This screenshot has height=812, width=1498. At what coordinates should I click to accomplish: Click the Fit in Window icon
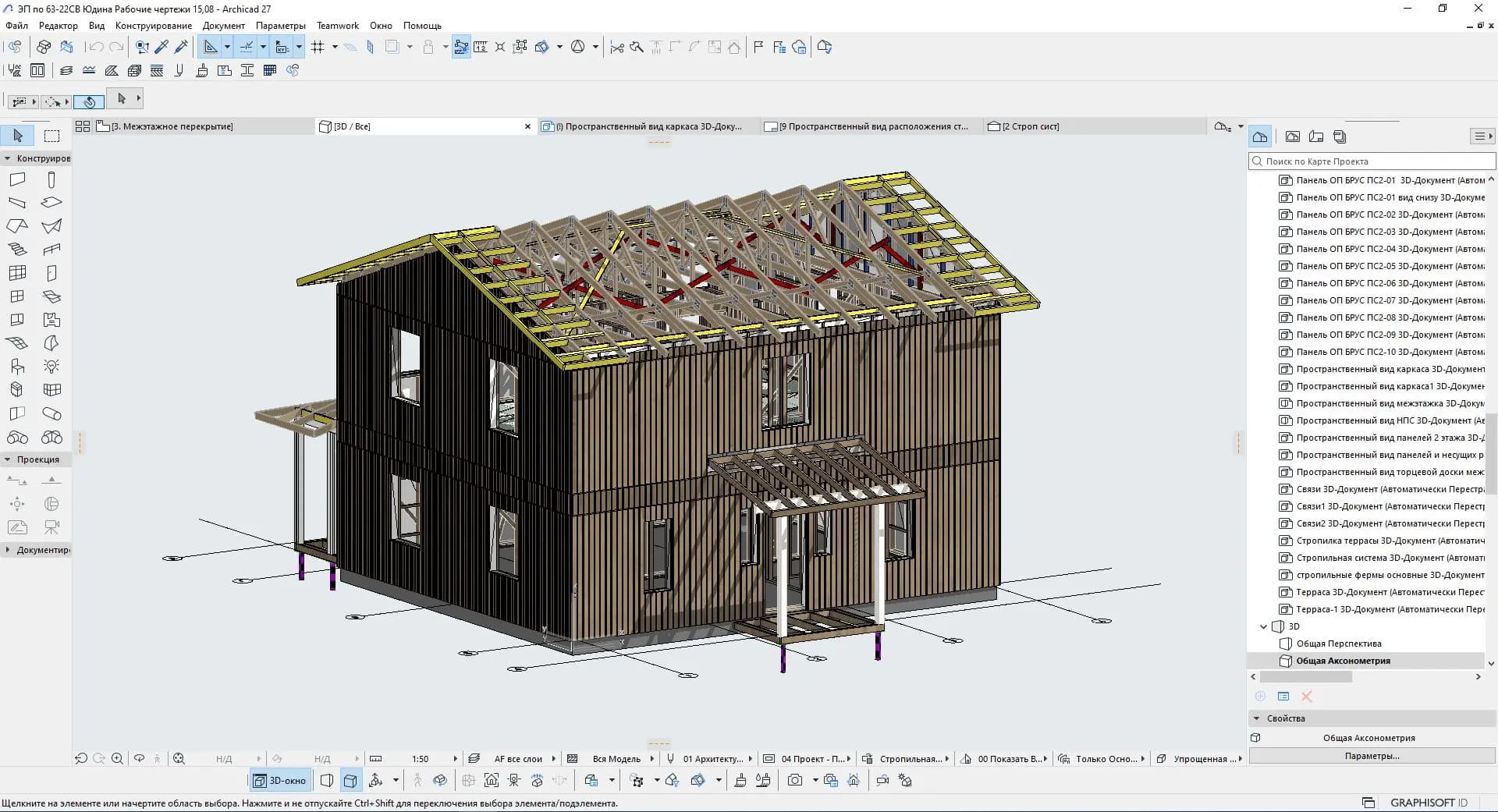[x=179, y=758]
